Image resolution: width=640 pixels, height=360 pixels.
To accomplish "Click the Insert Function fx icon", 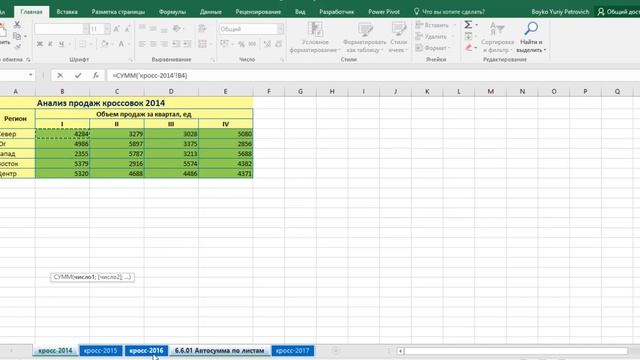I will [96, 76].
